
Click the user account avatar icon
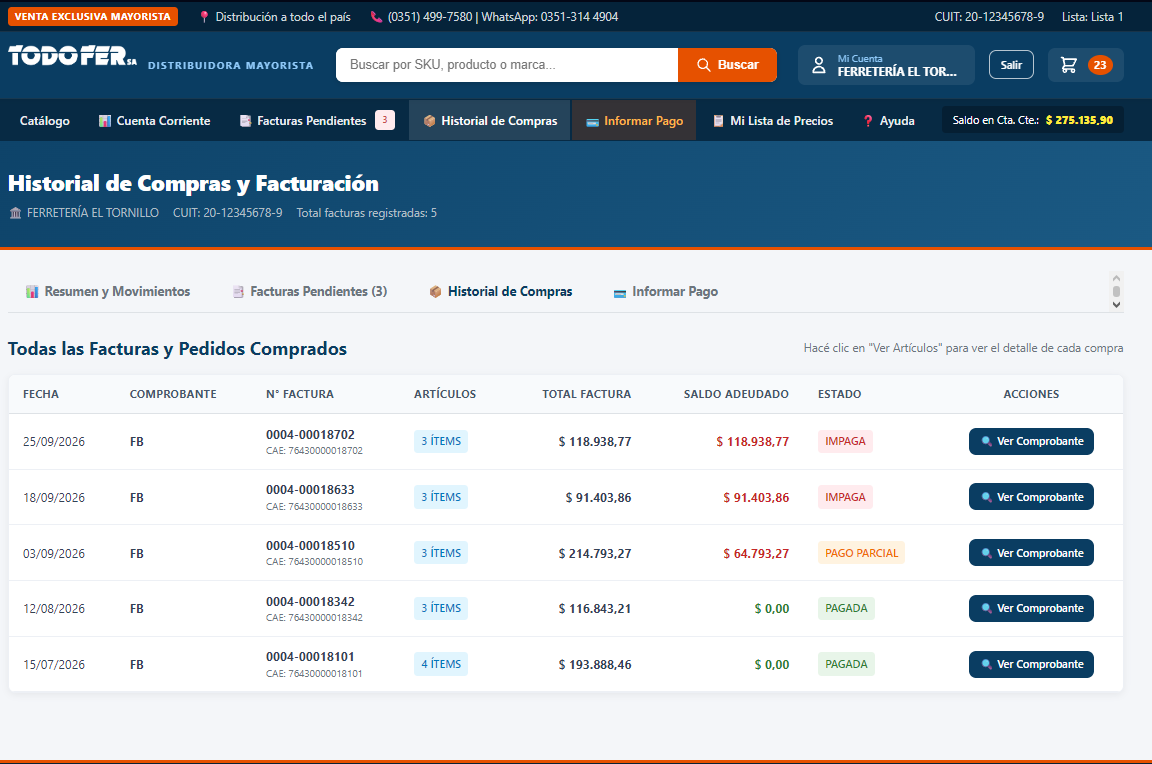pyautogui.click(x=818, y=65)
